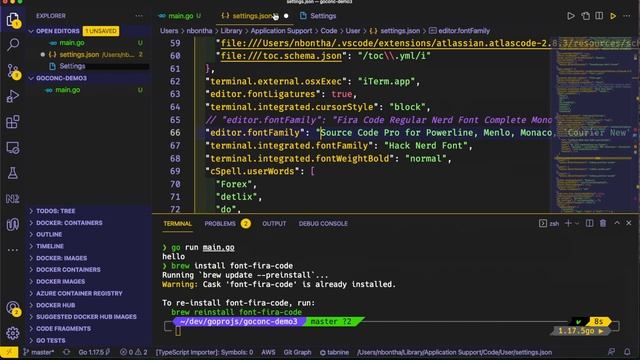Split the editor to the right
Screen dimensions: 640x360
[x=599, y=16]
